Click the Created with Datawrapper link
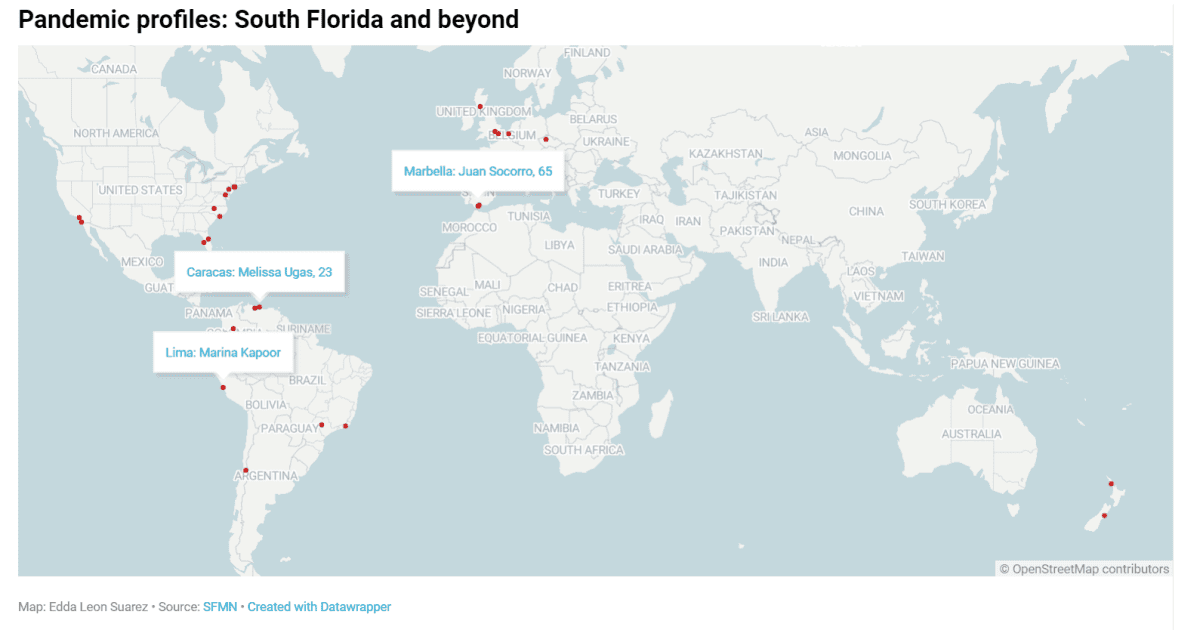The image size is (1200, 630). tap(319, 606)
